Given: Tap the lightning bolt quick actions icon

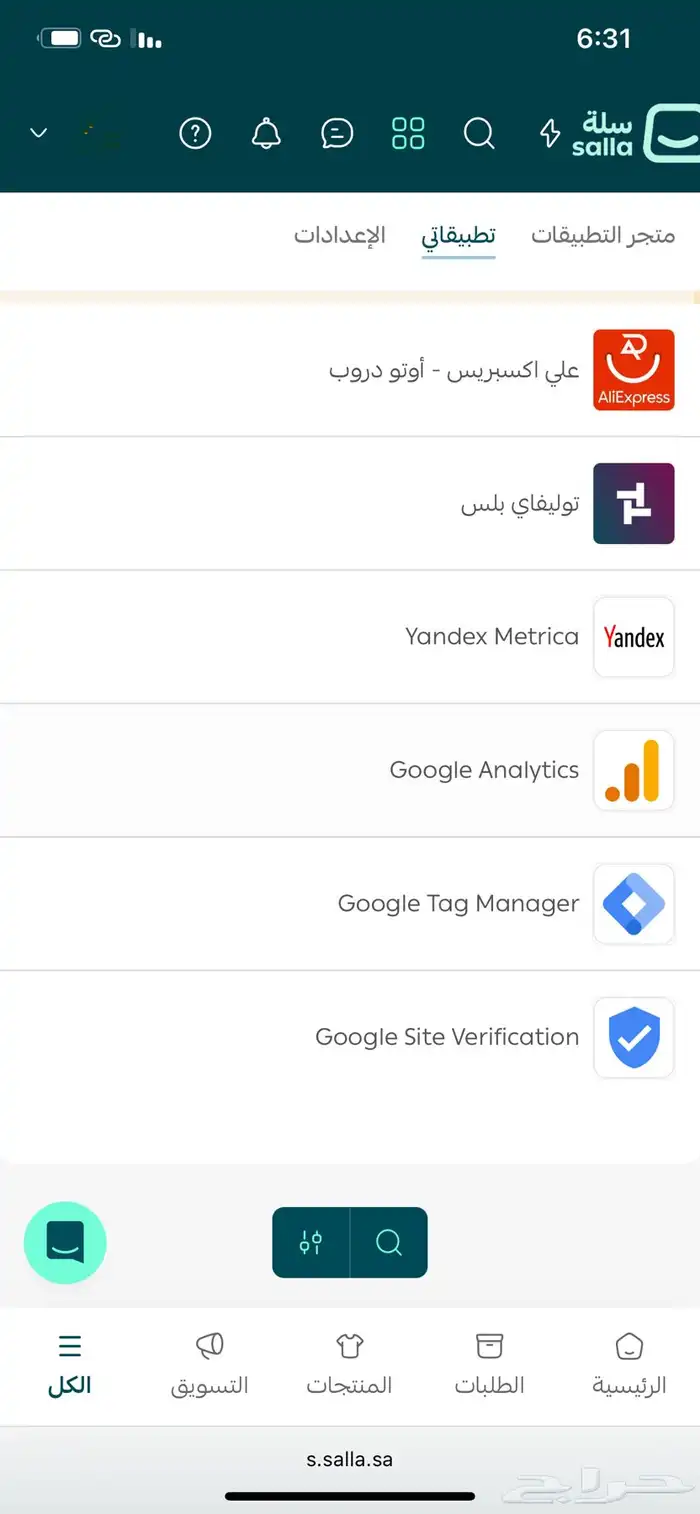Looking at the screenshot, I should [x=549, y=133].
